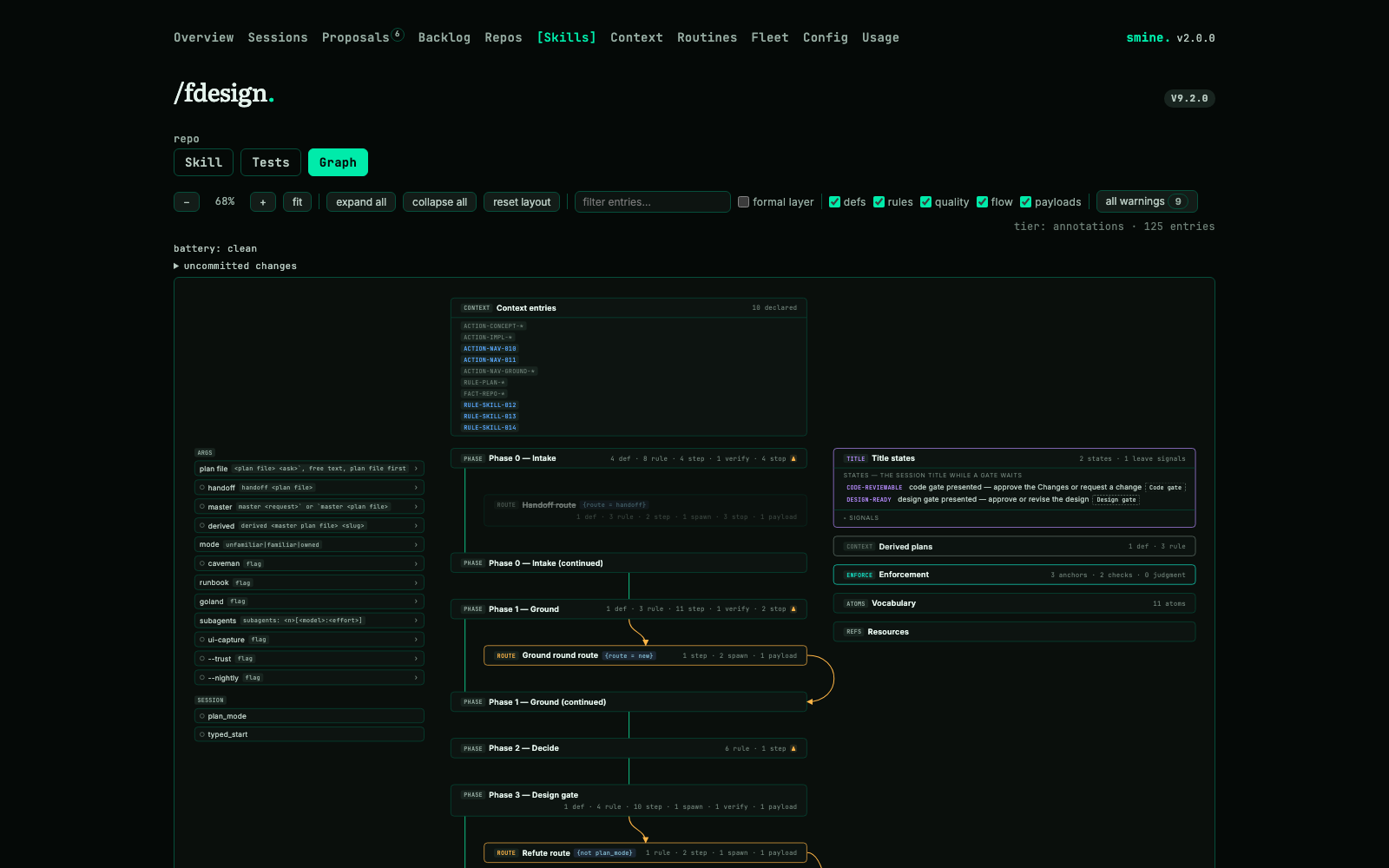
Task: Zoom in the graph with plus button
Action: click(x=263, y=202)
